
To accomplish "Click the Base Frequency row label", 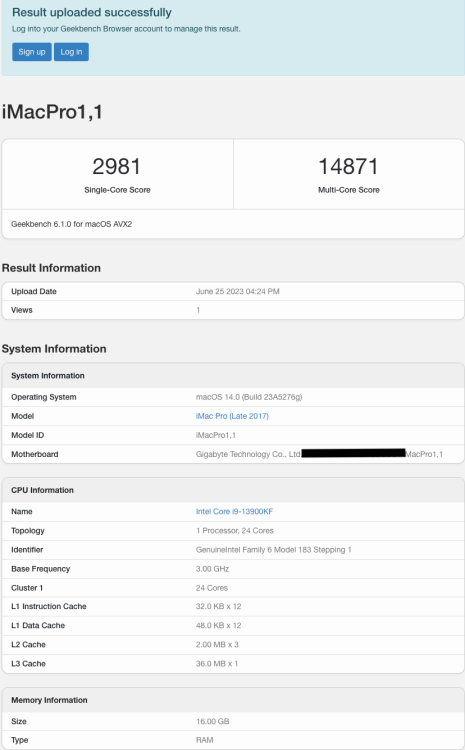I will pyautogui.click(x=40, y=569).
